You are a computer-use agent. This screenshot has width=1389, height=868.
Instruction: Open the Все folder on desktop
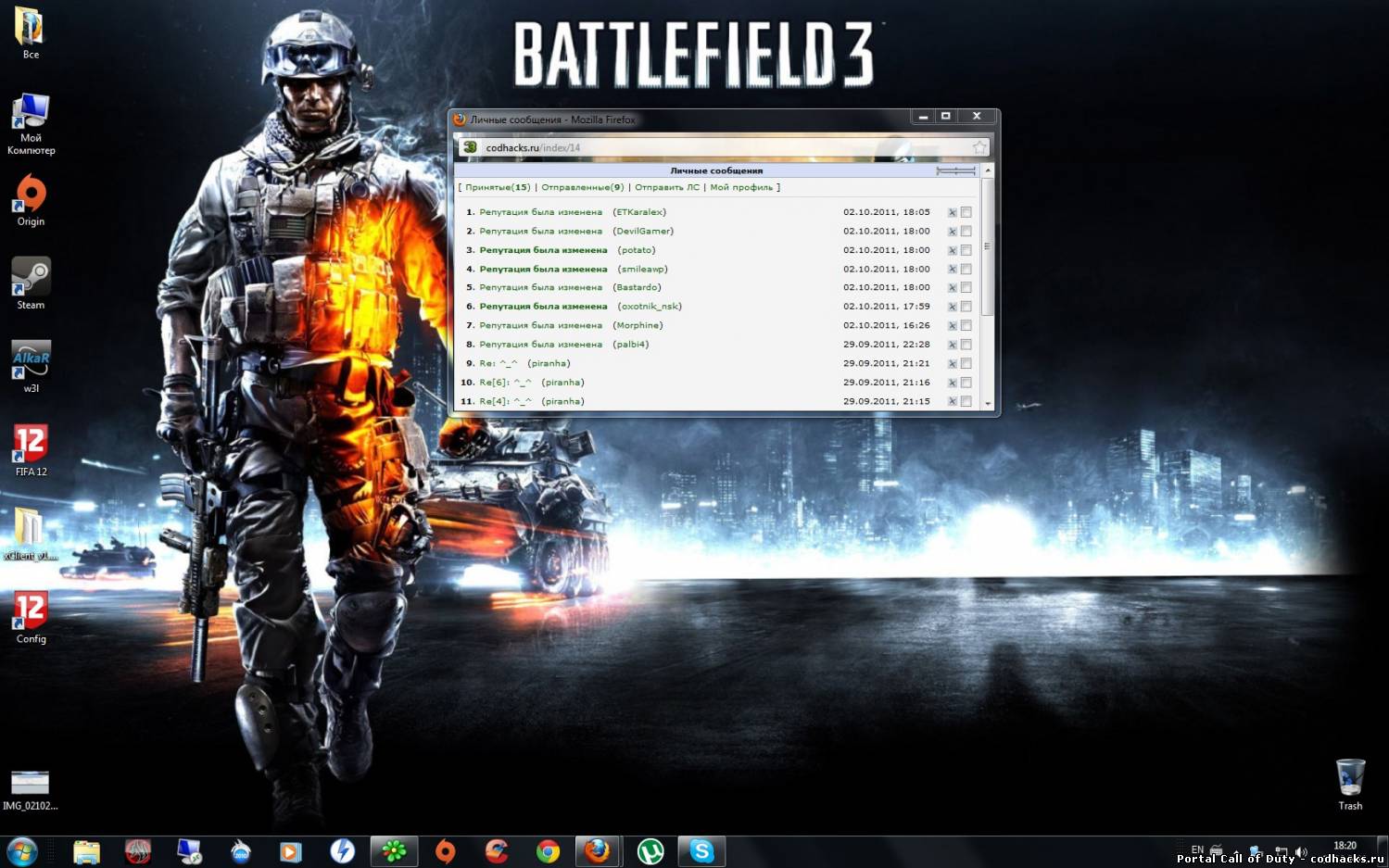(31, 32)
